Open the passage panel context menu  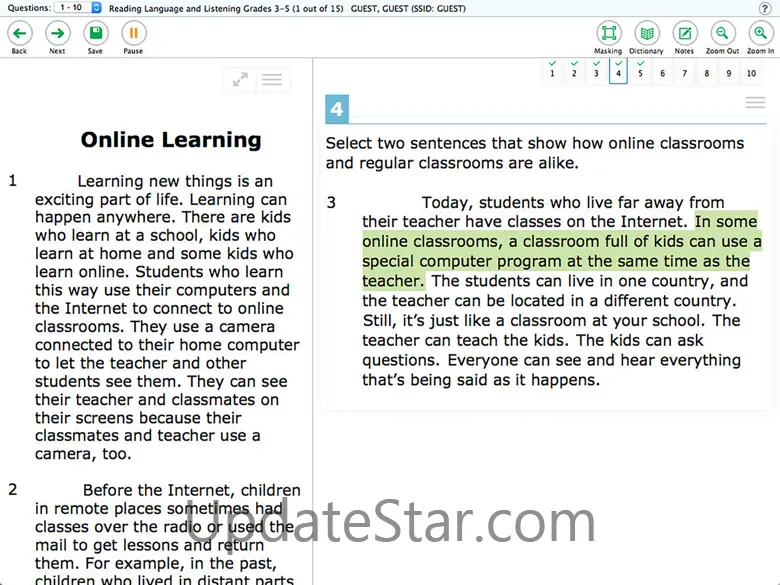(272, 80)
